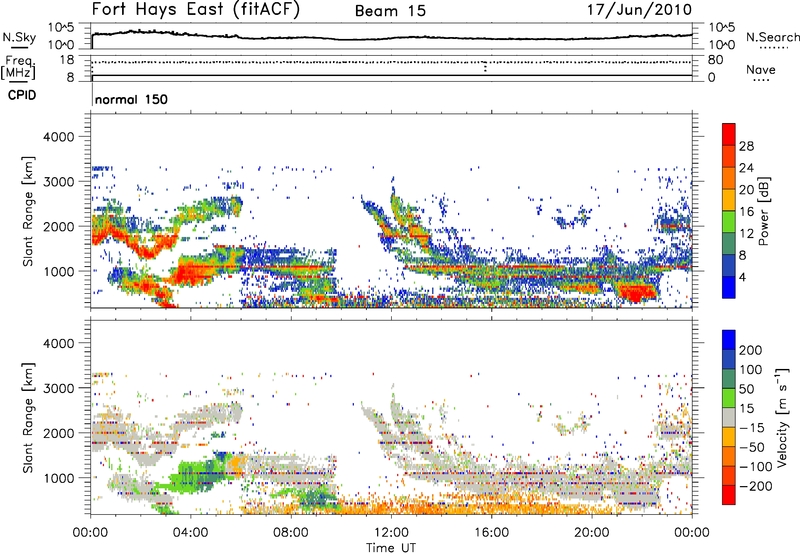Viewport: 800px width, 554px height.
Task: Click the "4000" tick on power plot
Action: (x=58, y=137)
